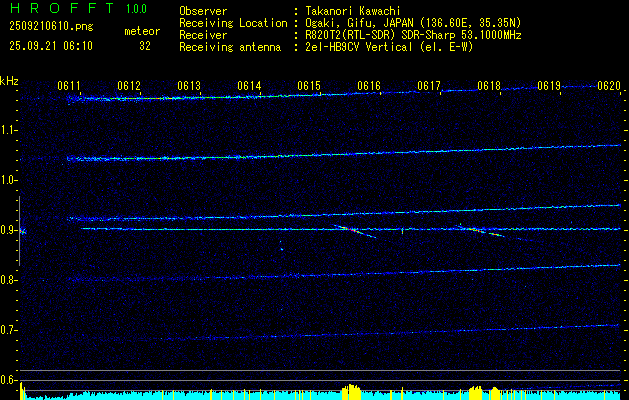Screen dimensions: 629x400
Task: Click the wide yellow burst under 0616
Action: point(351,392)
